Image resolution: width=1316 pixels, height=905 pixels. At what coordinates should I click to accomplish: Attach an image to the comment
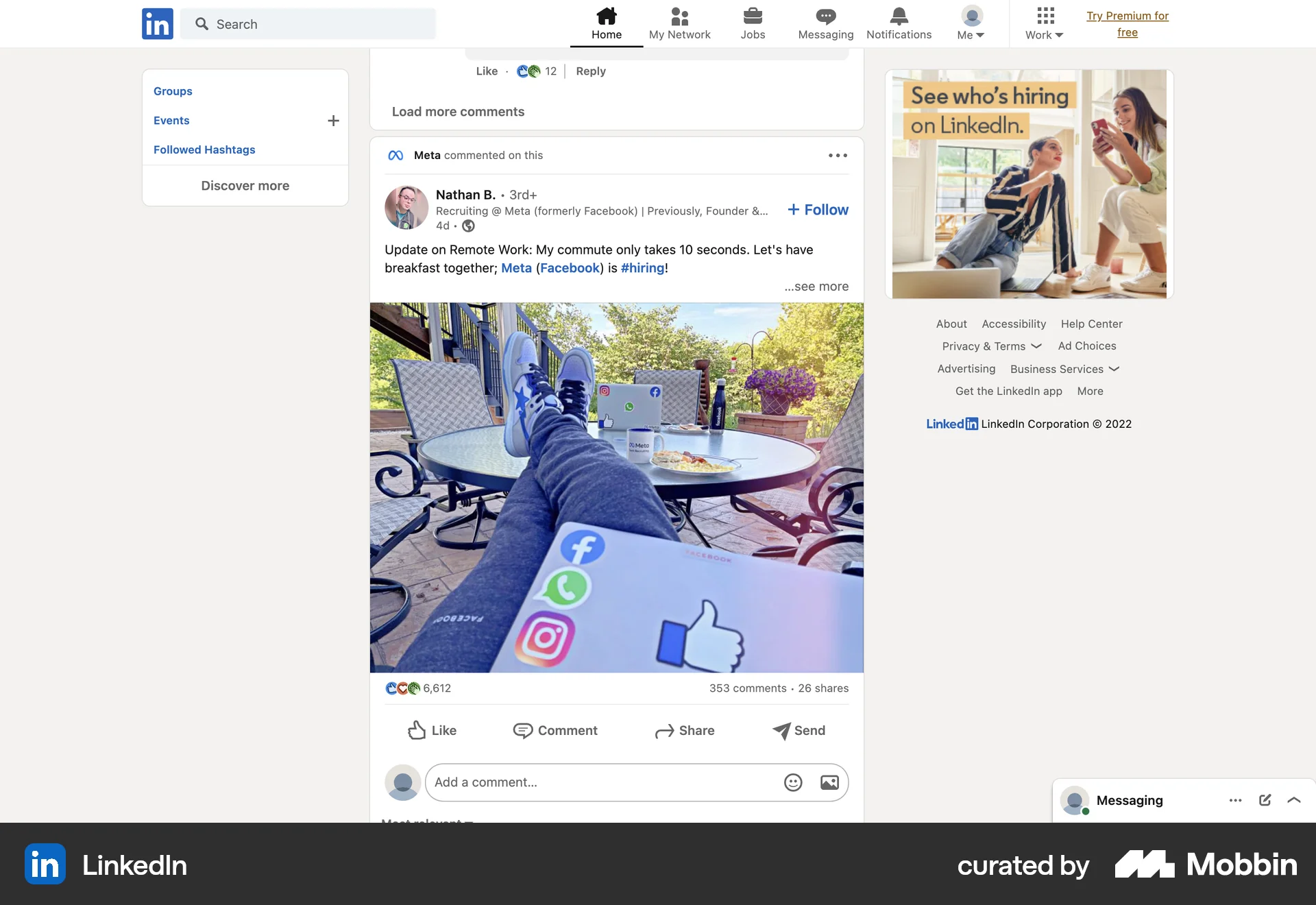(x=828, y=782)
